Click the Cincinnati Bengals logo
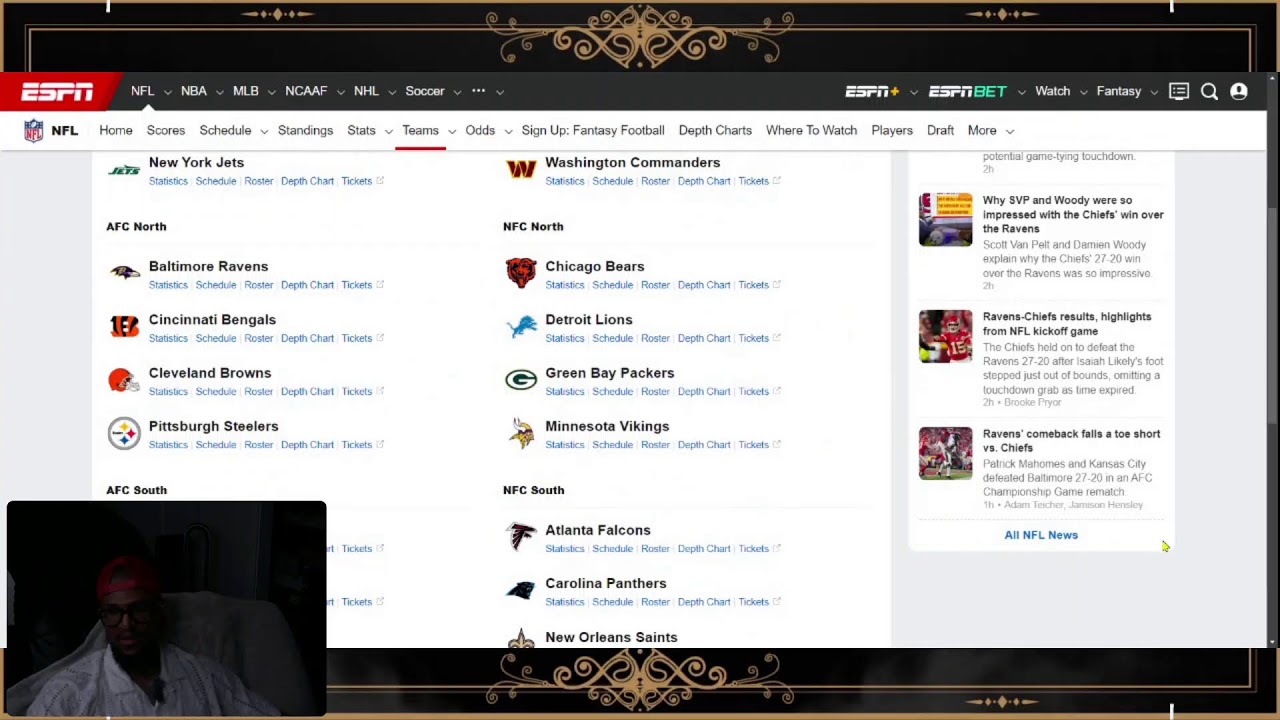This screenshot has height=720, width=1280. pyautogui.click(x=125, y=326)
